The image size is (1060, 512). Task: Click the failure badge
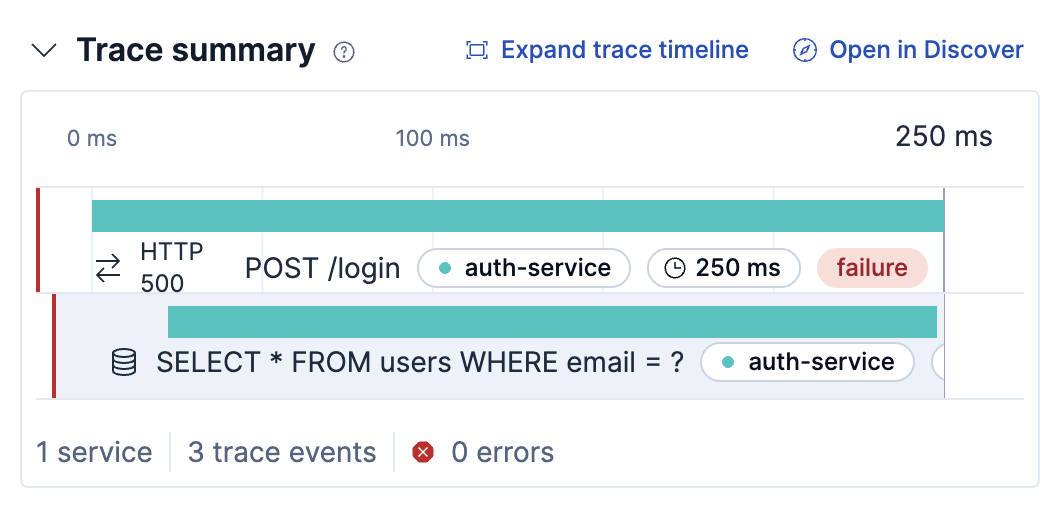(x=872, y=268)
